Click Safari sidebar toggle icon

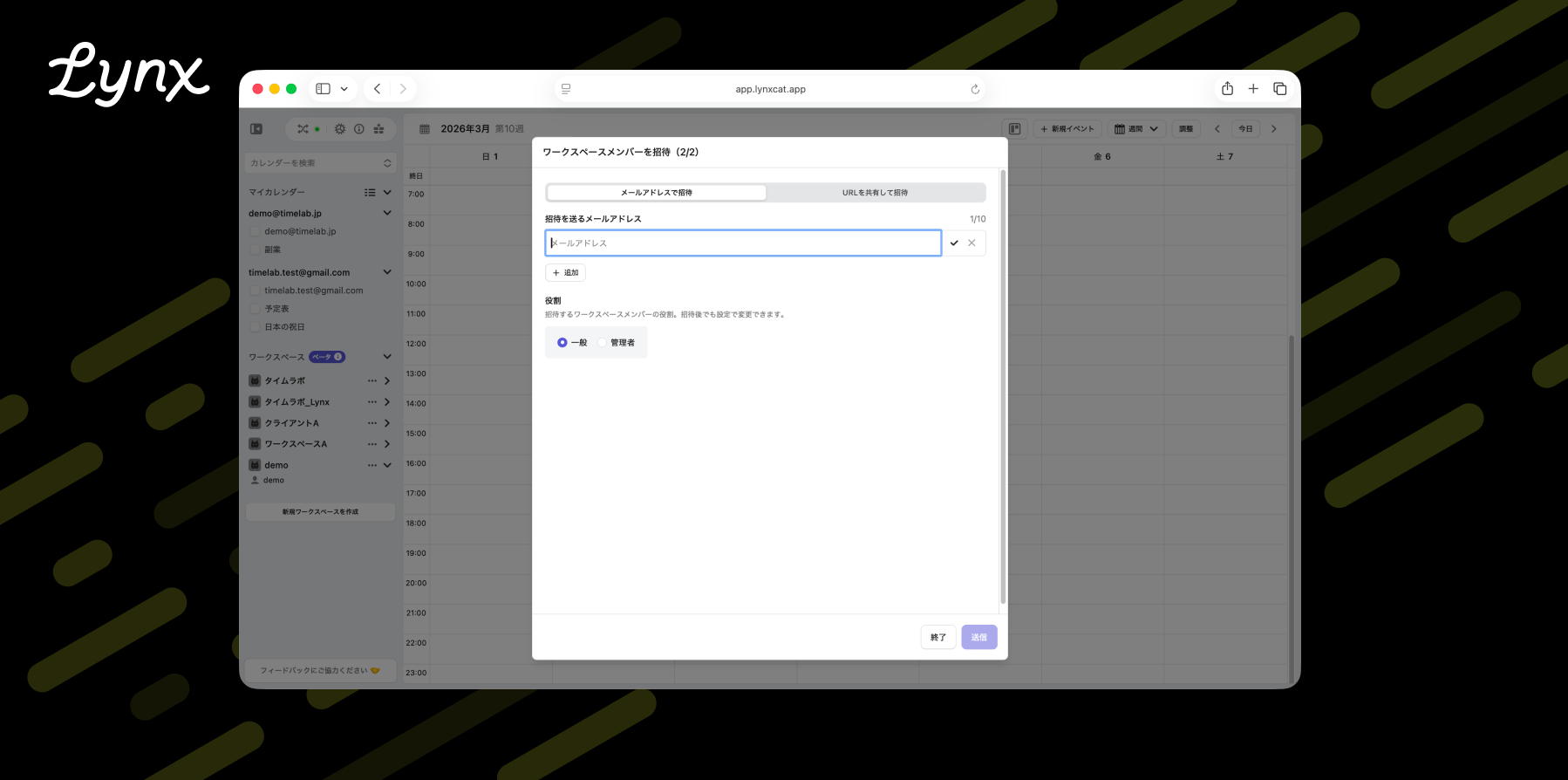pyautogui.click(x=323, y=89)
